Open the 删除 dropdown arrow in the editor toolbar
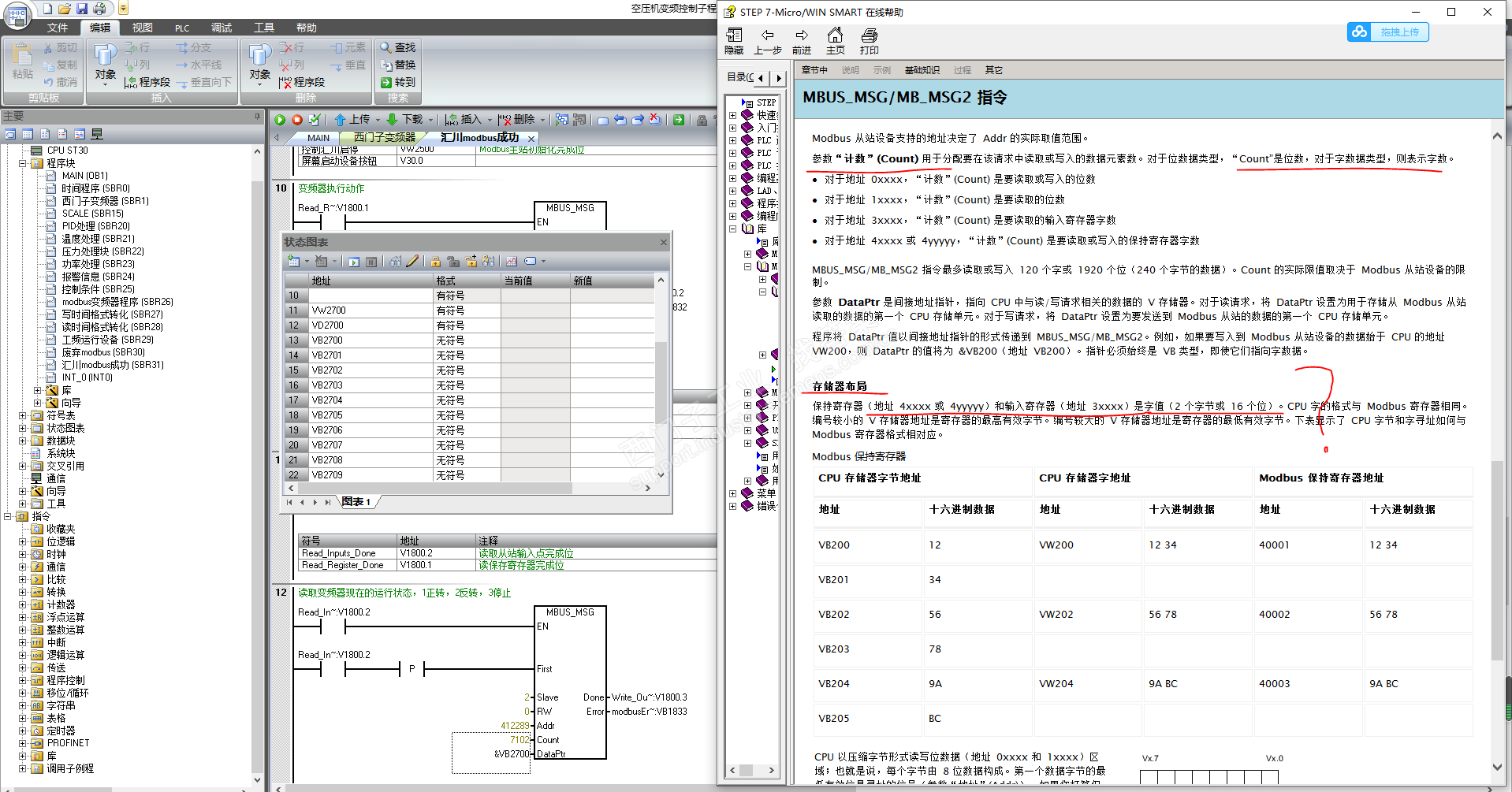The width and height of the screenshot is (1512, 792). (543, 120)
